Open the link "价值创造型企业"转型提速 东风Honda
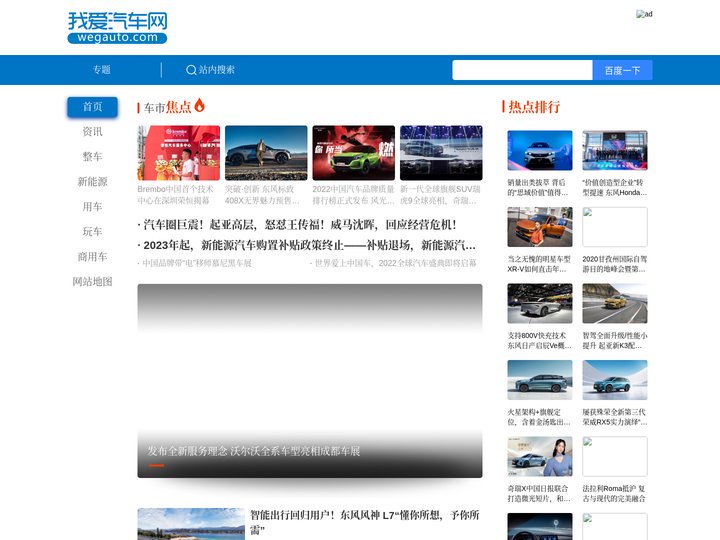This screenshot has height=540, width=720. [x=615, y=187]
